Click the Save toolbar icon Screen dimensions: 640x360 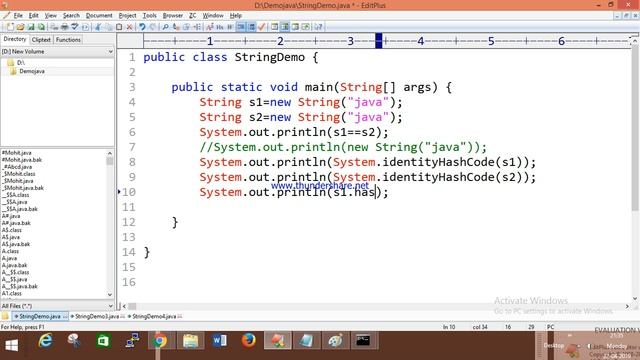31,27
